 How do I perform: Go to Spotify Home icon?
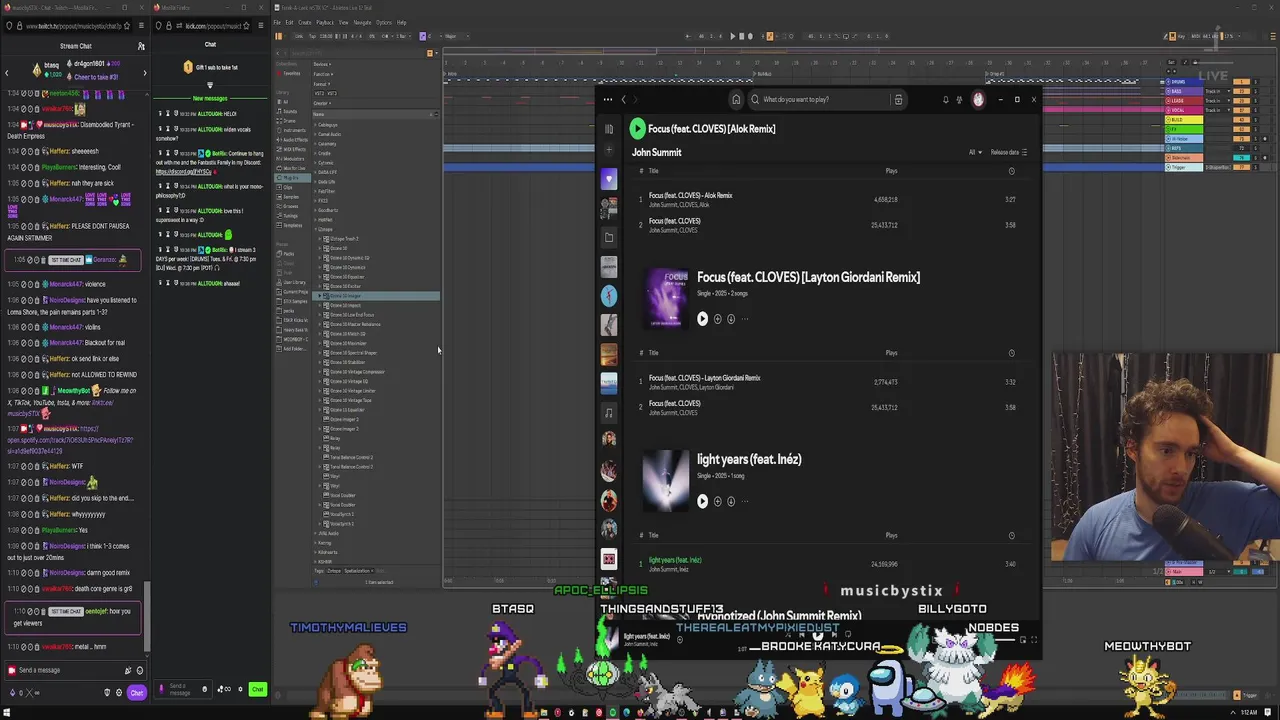pos(736,99)
